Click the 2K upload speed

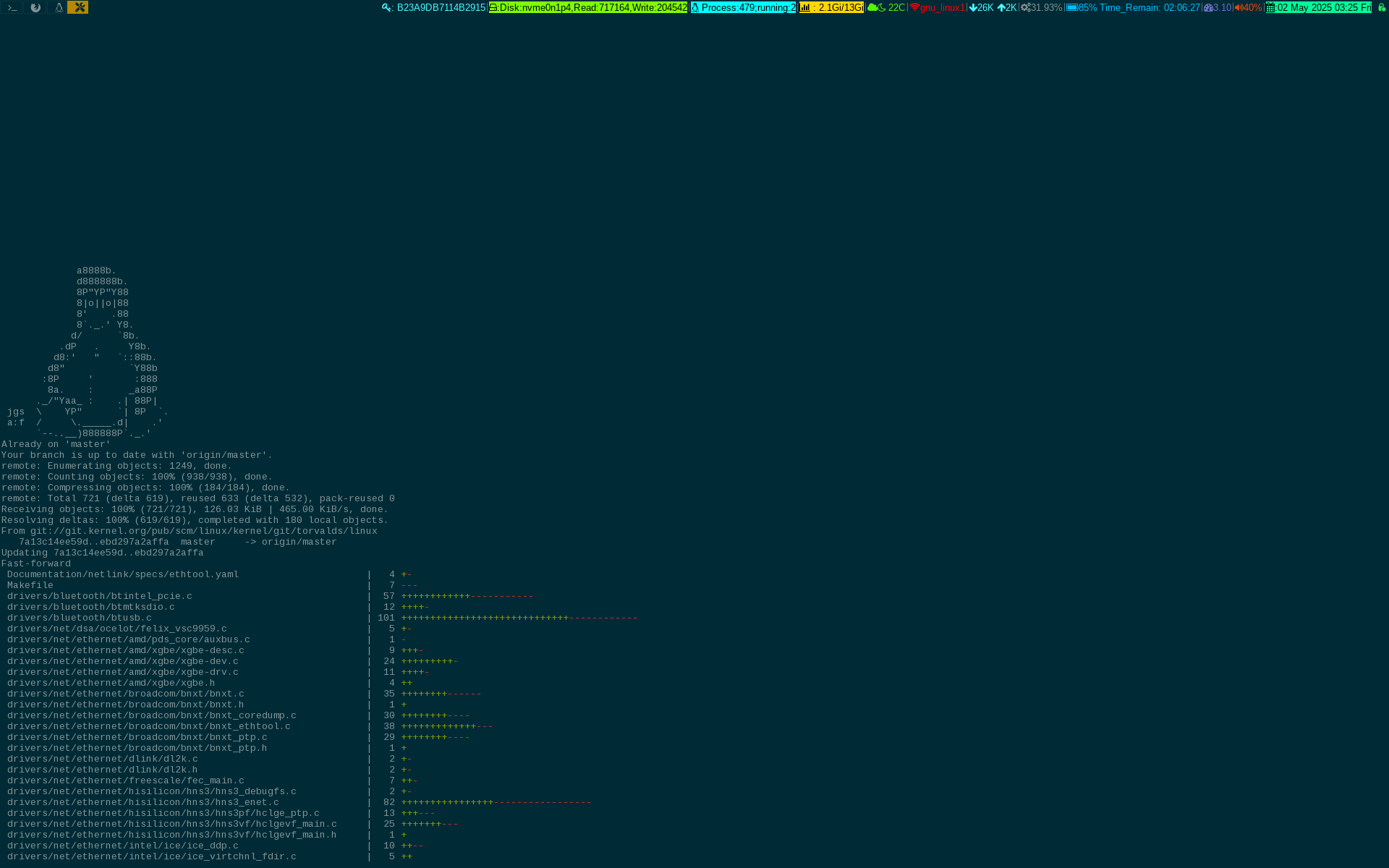(x=1011, y=7)
